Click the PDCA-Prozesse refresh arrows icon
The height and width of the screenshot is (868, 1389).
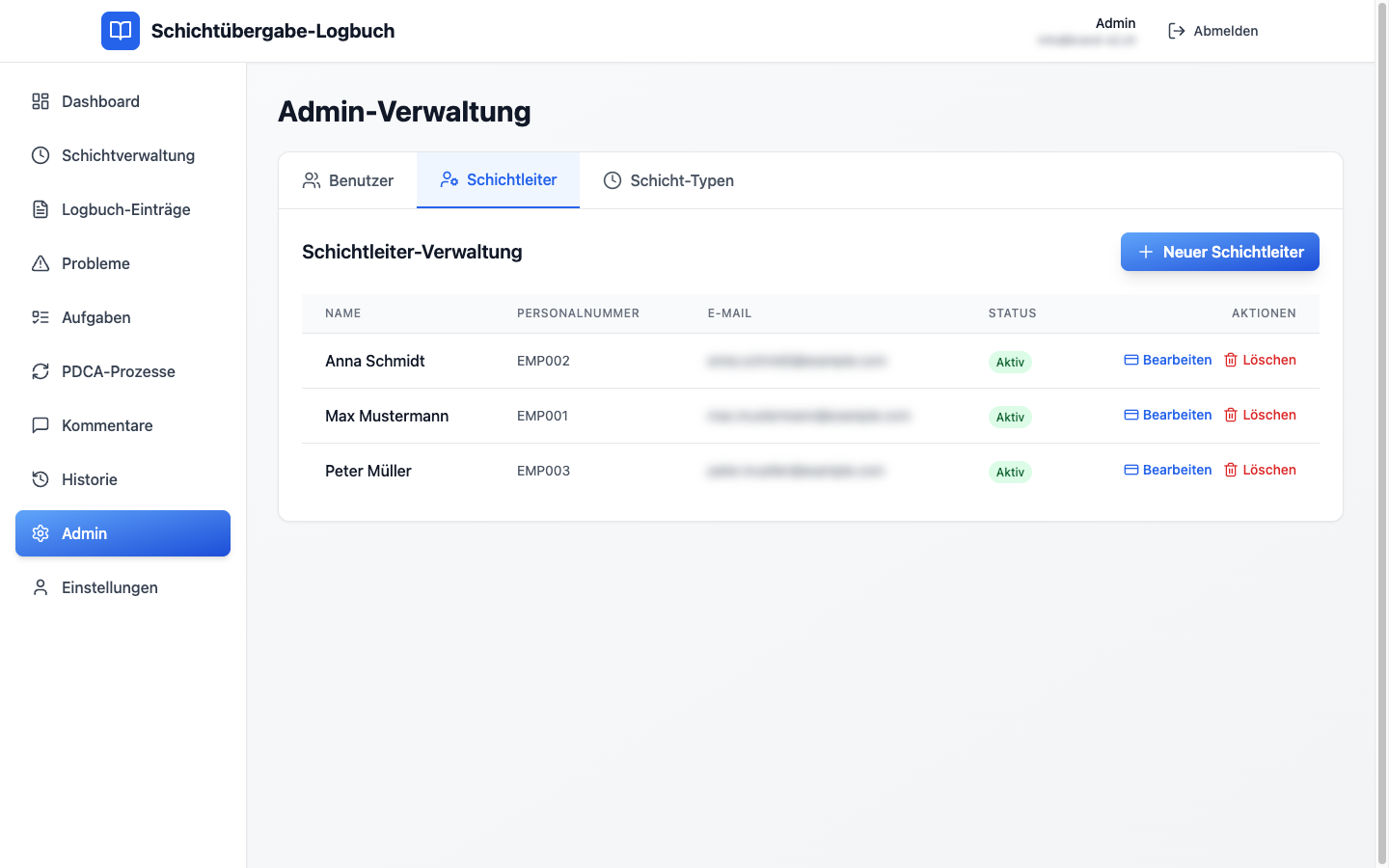pyautogui.click(x=41, y=371)
